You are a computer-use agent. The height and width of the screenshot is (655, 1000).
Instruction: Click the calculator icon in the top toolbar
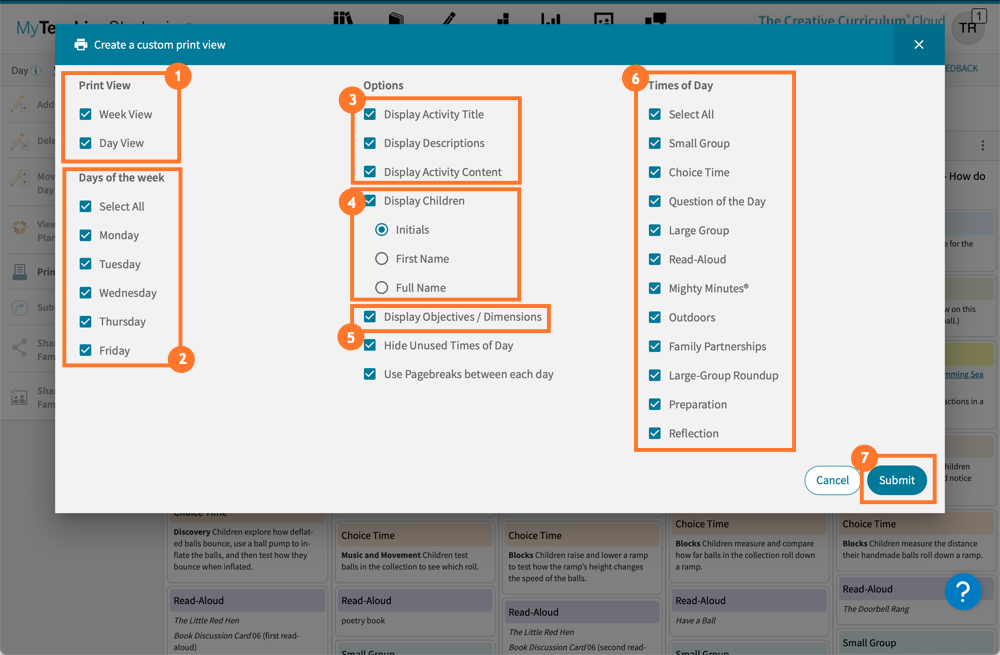tap(604, 20)
